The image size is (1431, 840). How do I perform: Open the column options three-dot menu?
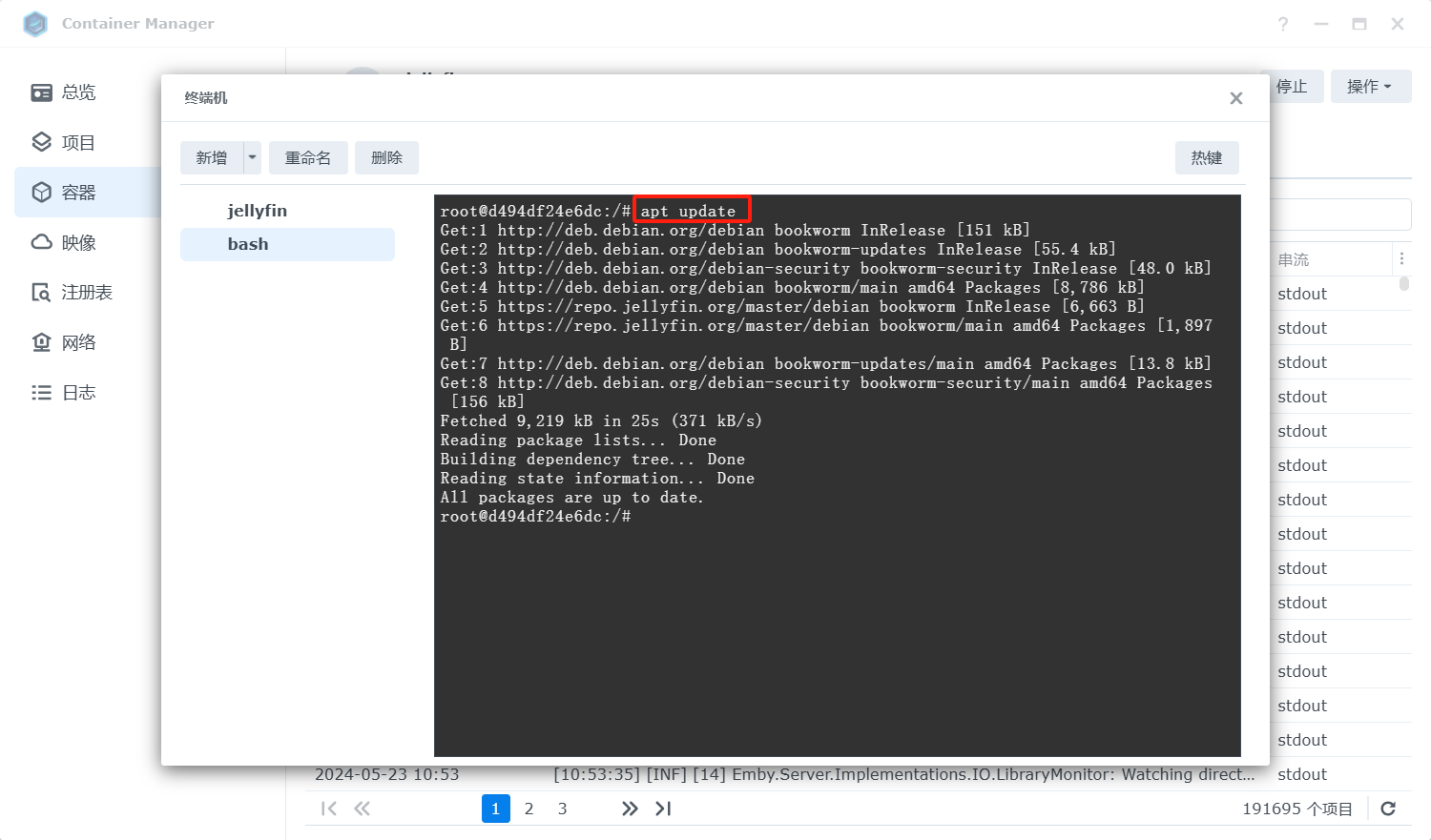(1401, 258)
